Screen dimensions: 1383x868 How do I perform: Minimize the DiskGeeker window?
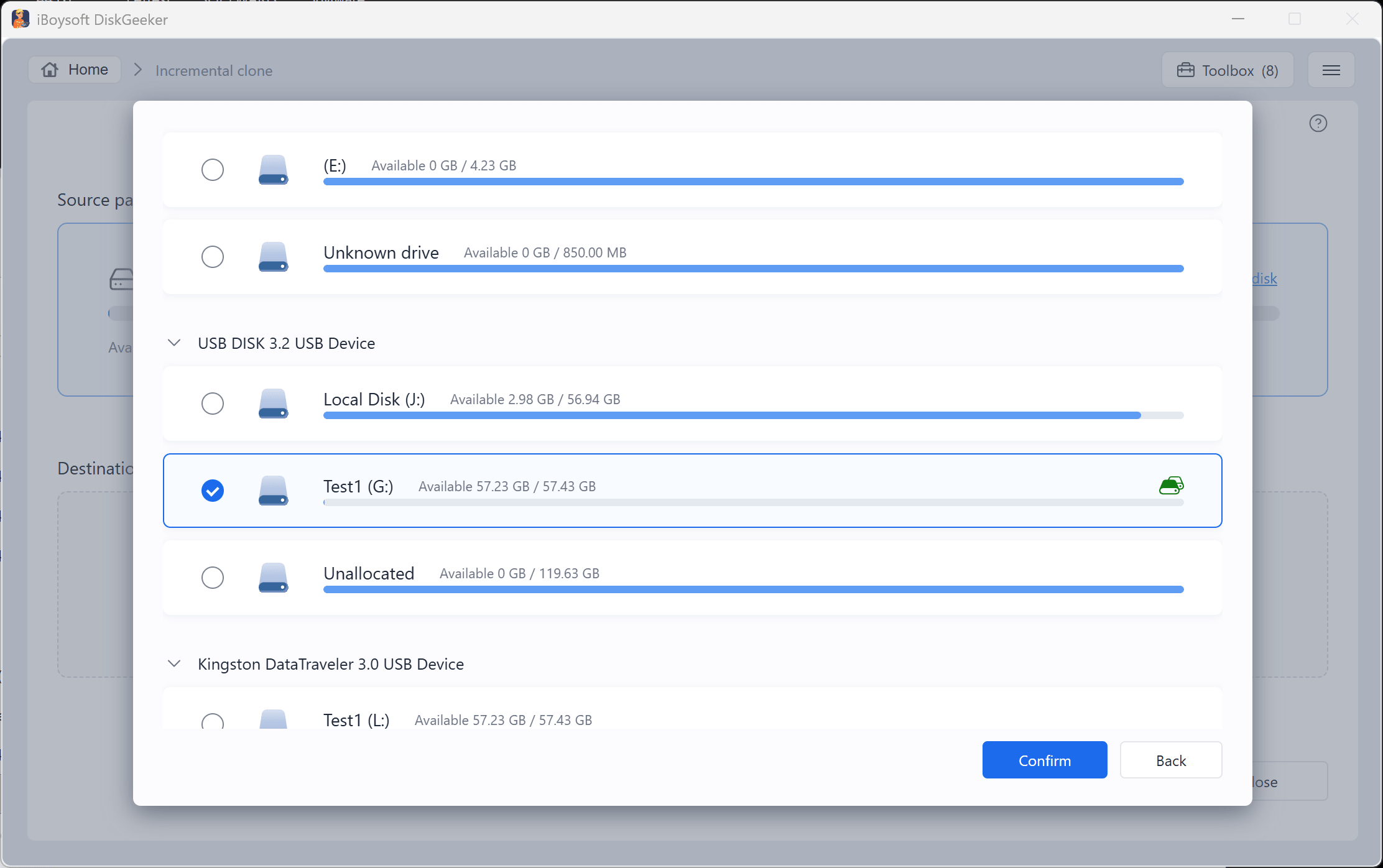[1238, 19]
